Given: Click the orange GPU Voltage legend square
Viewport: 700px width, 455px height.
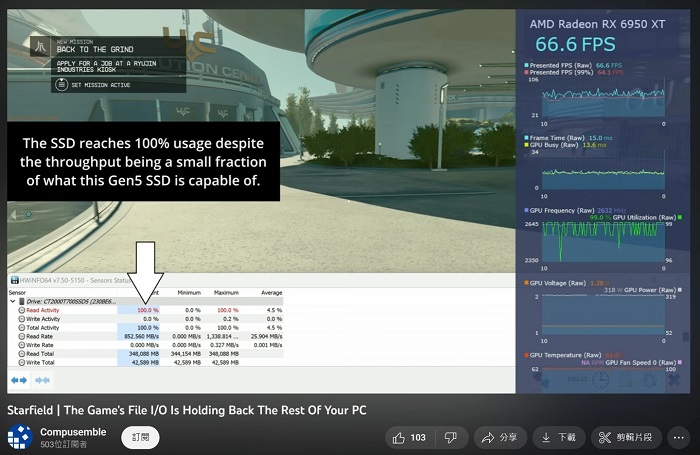Looking at the screenshot, I should point(526,283).
